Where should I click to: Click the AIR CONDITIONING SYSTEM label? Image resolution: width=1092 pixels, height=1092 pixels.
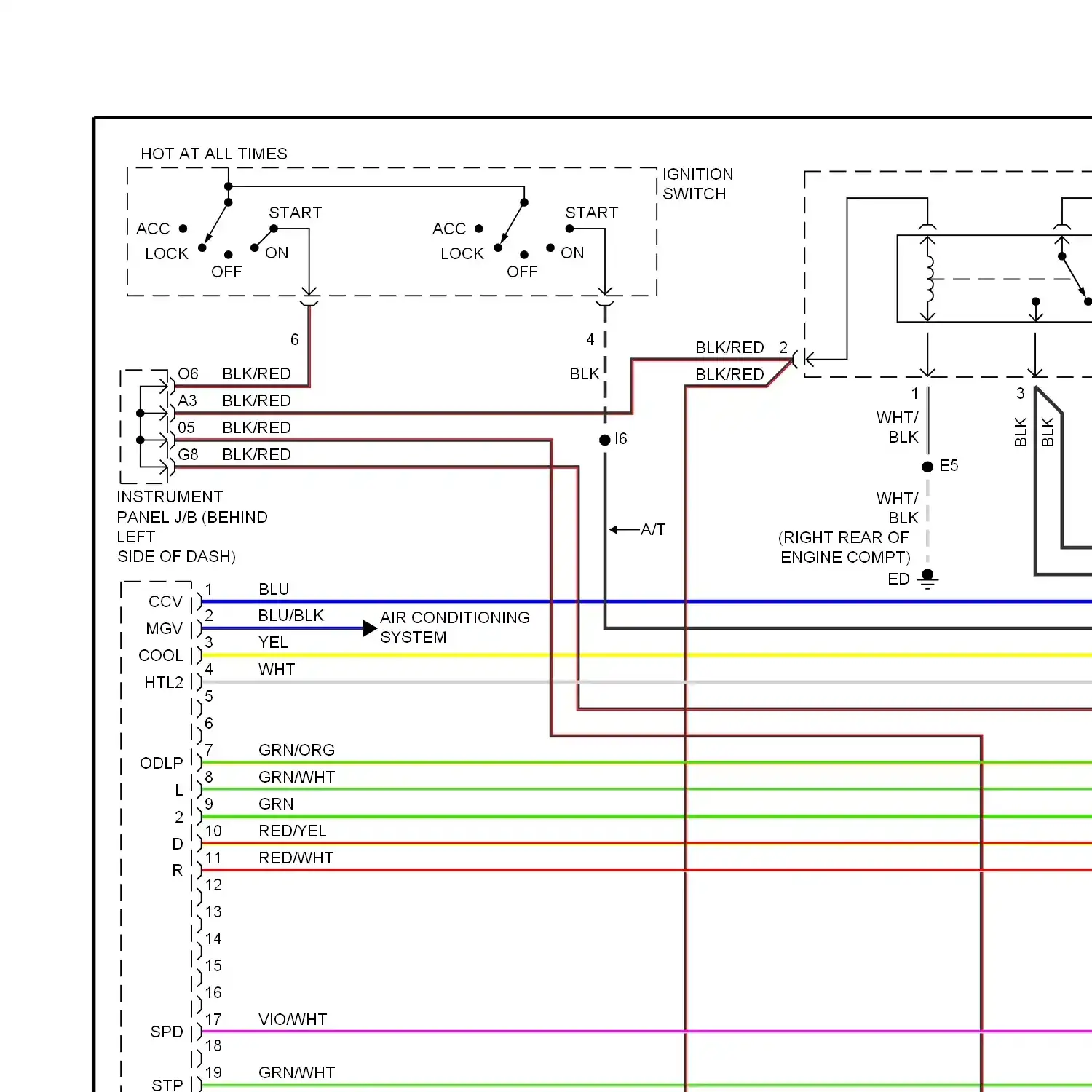click(455, 627)
